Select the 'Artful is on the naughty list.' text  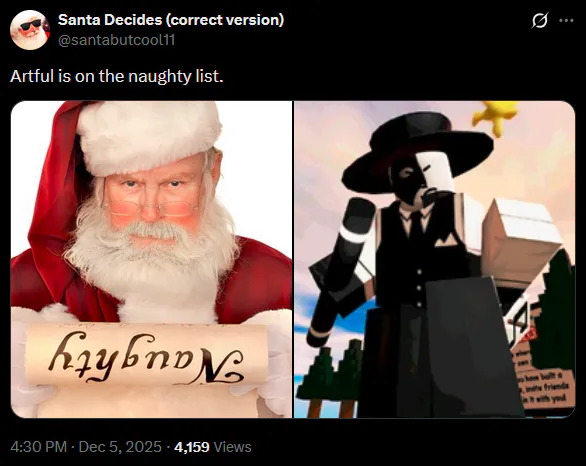[117, 76]
